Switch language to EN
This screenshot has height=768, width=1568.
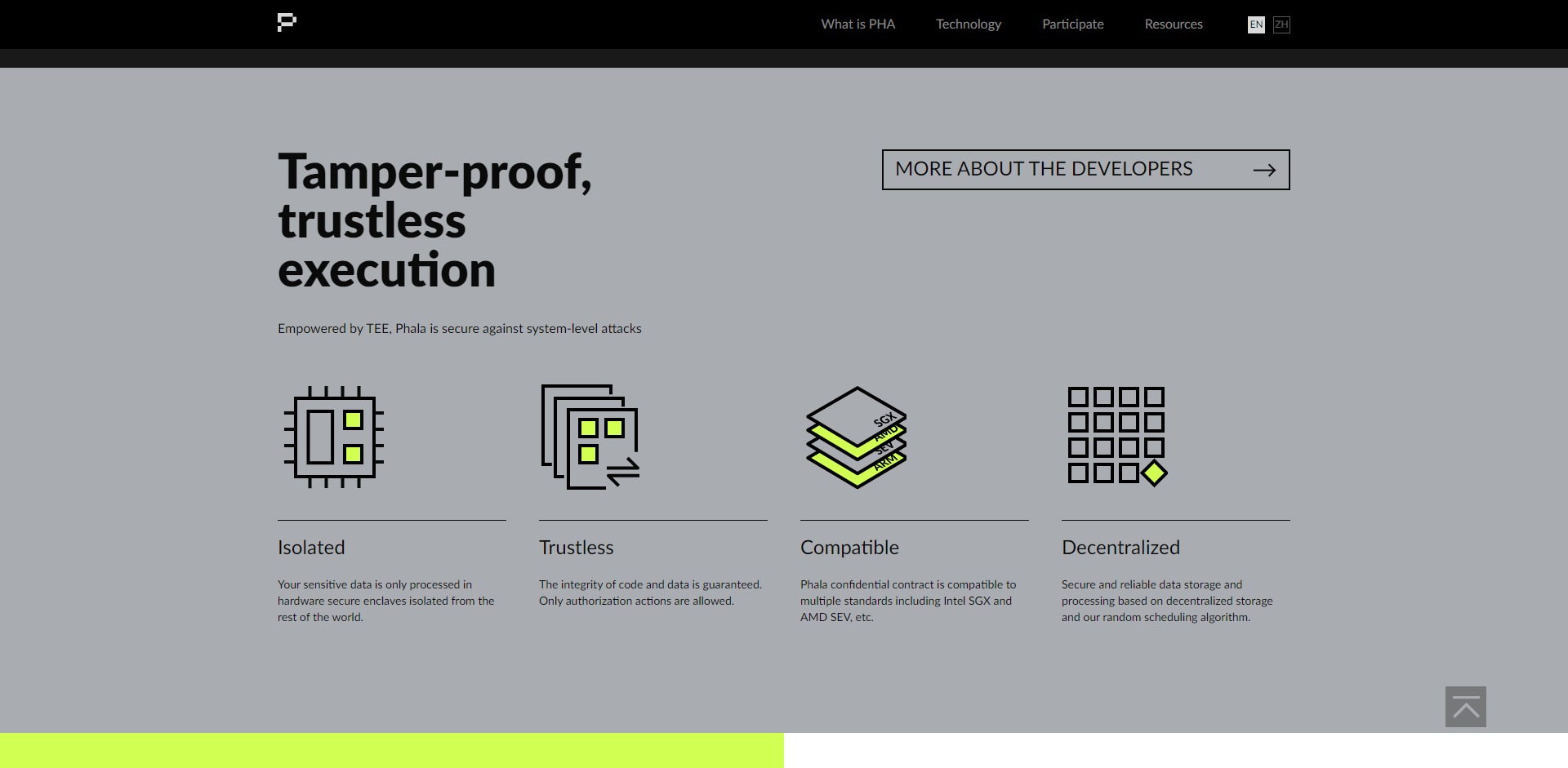[x=1256, y=24]
